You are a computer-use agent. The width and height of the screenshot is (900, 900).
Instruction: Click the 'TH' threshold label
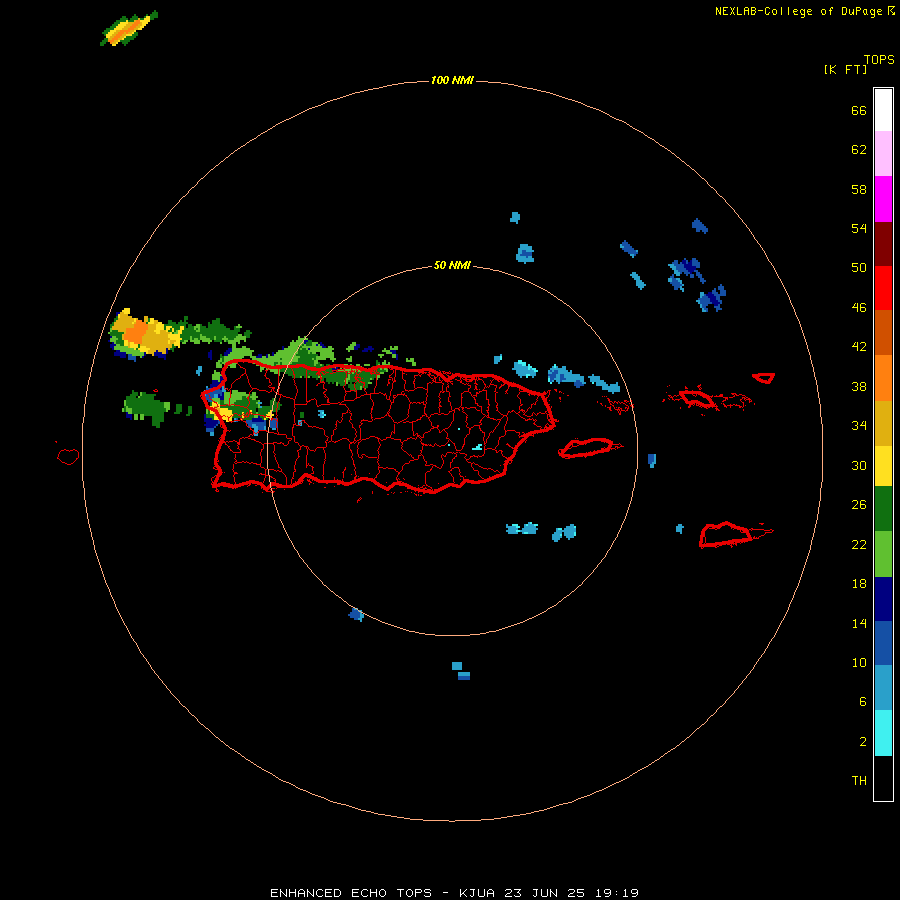click(859, 781)
